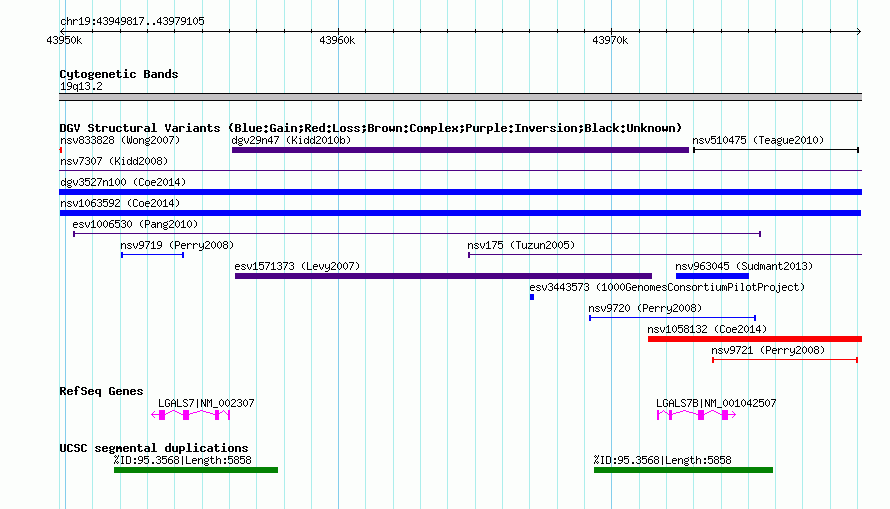
Task: Select the 19q13.2 band label
Action: (81, 86)
